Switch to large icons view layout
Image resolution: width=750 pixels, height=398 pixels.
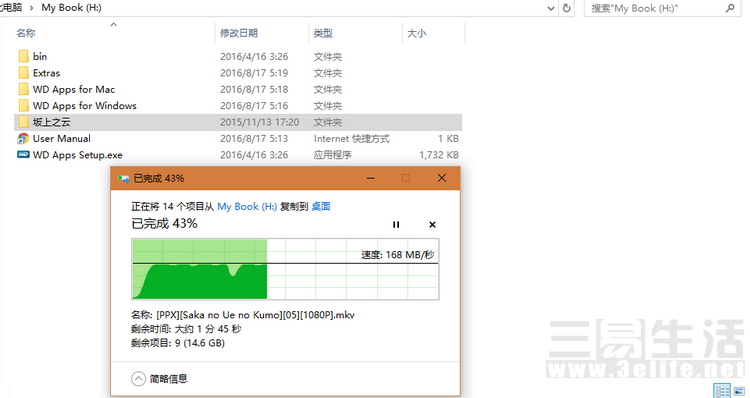740,391
